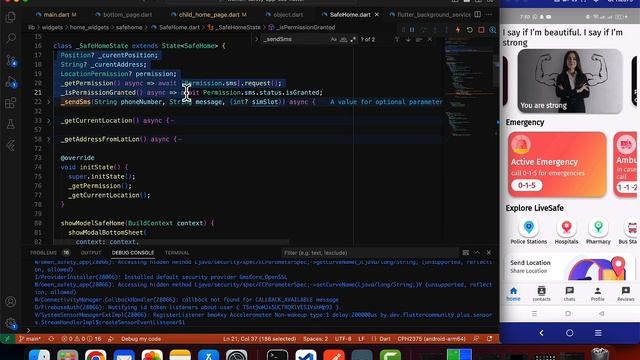Open notifications bell in status bar
This screenshot has width=640, height=360.
[489, 339]
